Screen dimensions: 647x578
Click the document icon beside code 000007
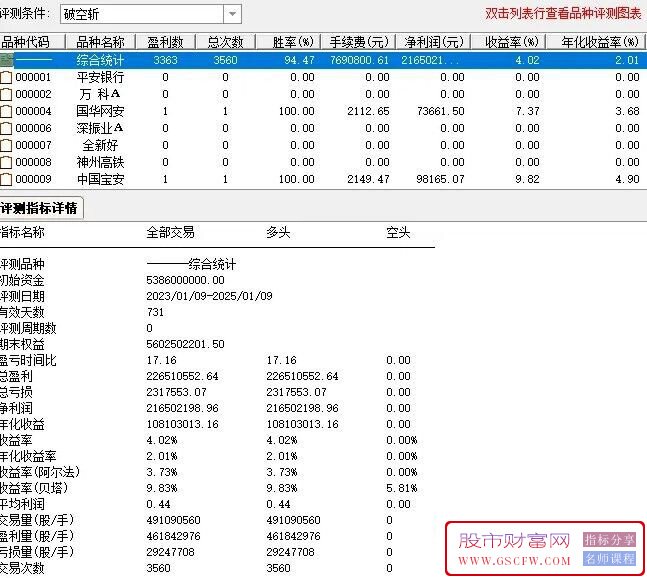7,145
